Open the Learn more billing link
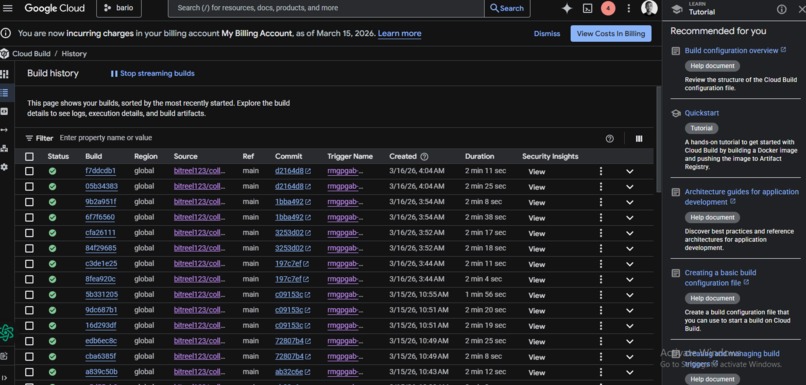Screen dimensions: 806x385 pos(399,33)
